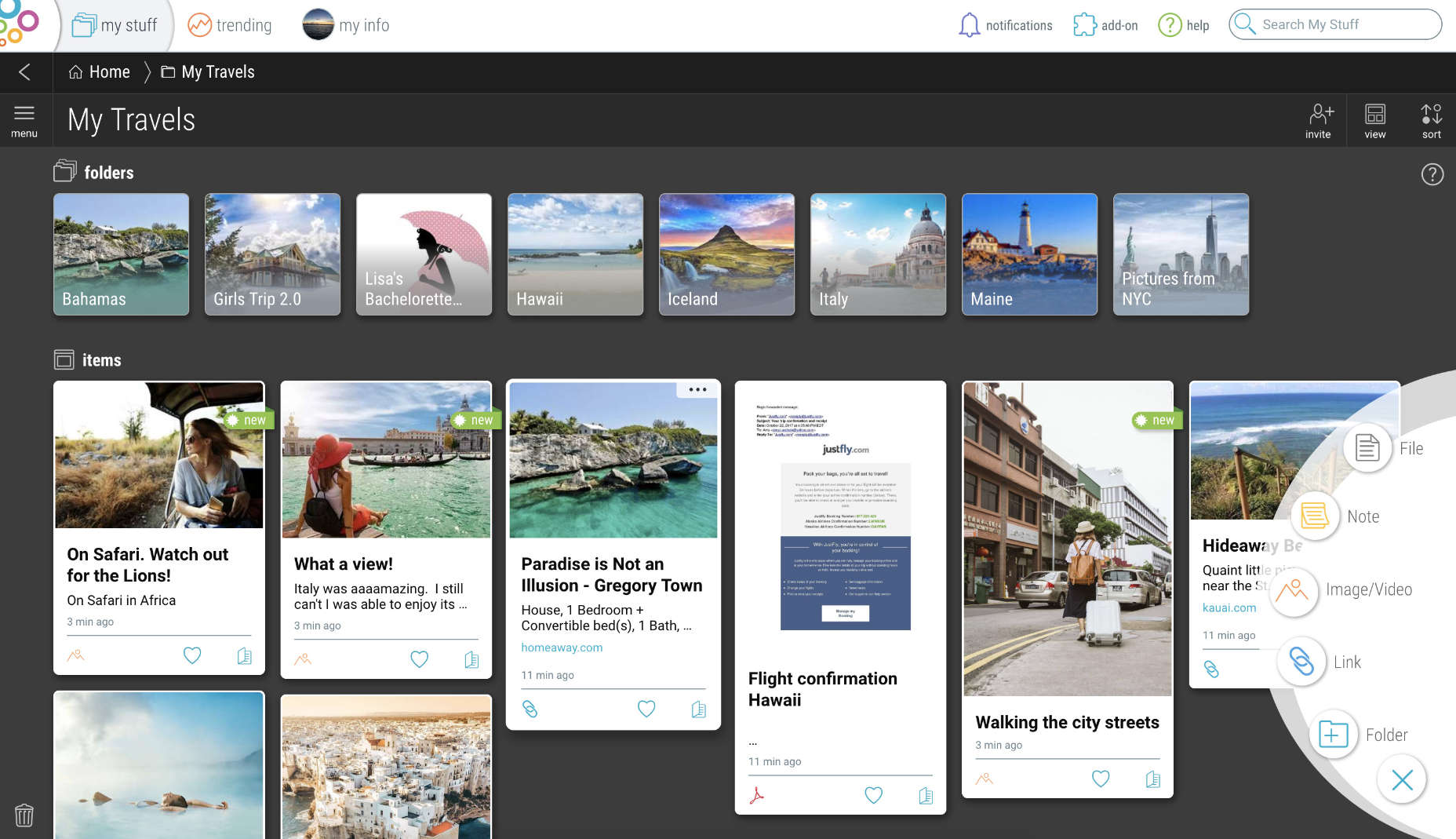This screenshot has height=839, width=1456.
Task: Click details icon on Flight confirmation card
Action: pos(926,796)
